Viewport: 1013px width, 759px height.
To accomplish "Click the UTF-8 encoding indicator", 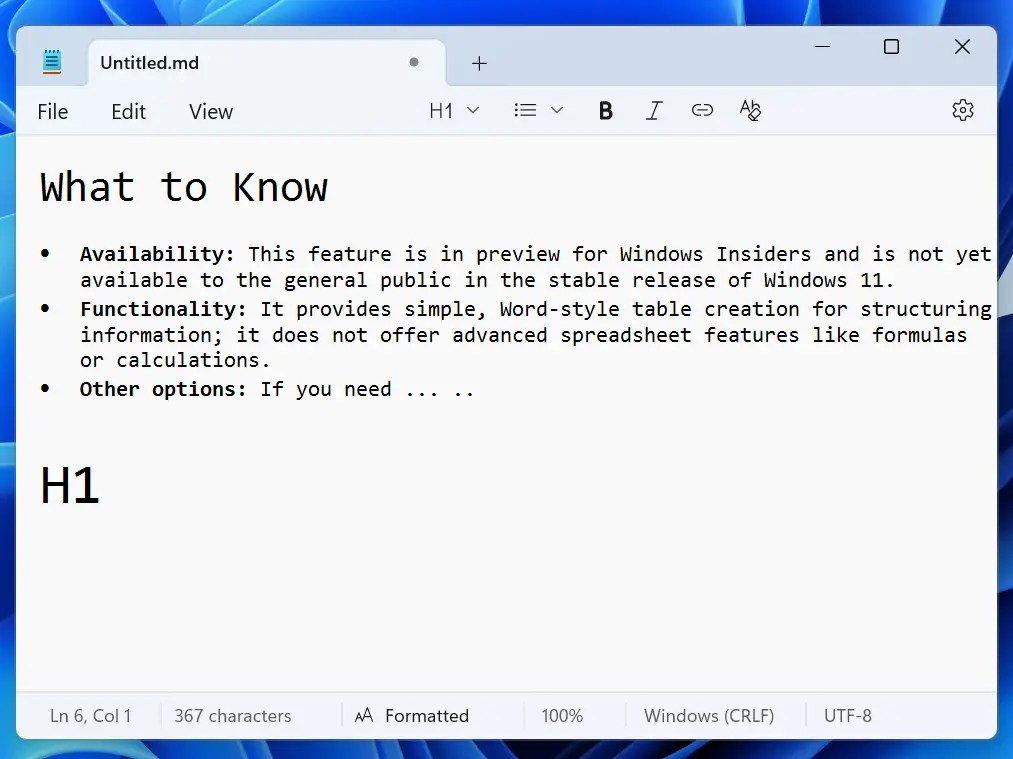I will coord(847,716).
